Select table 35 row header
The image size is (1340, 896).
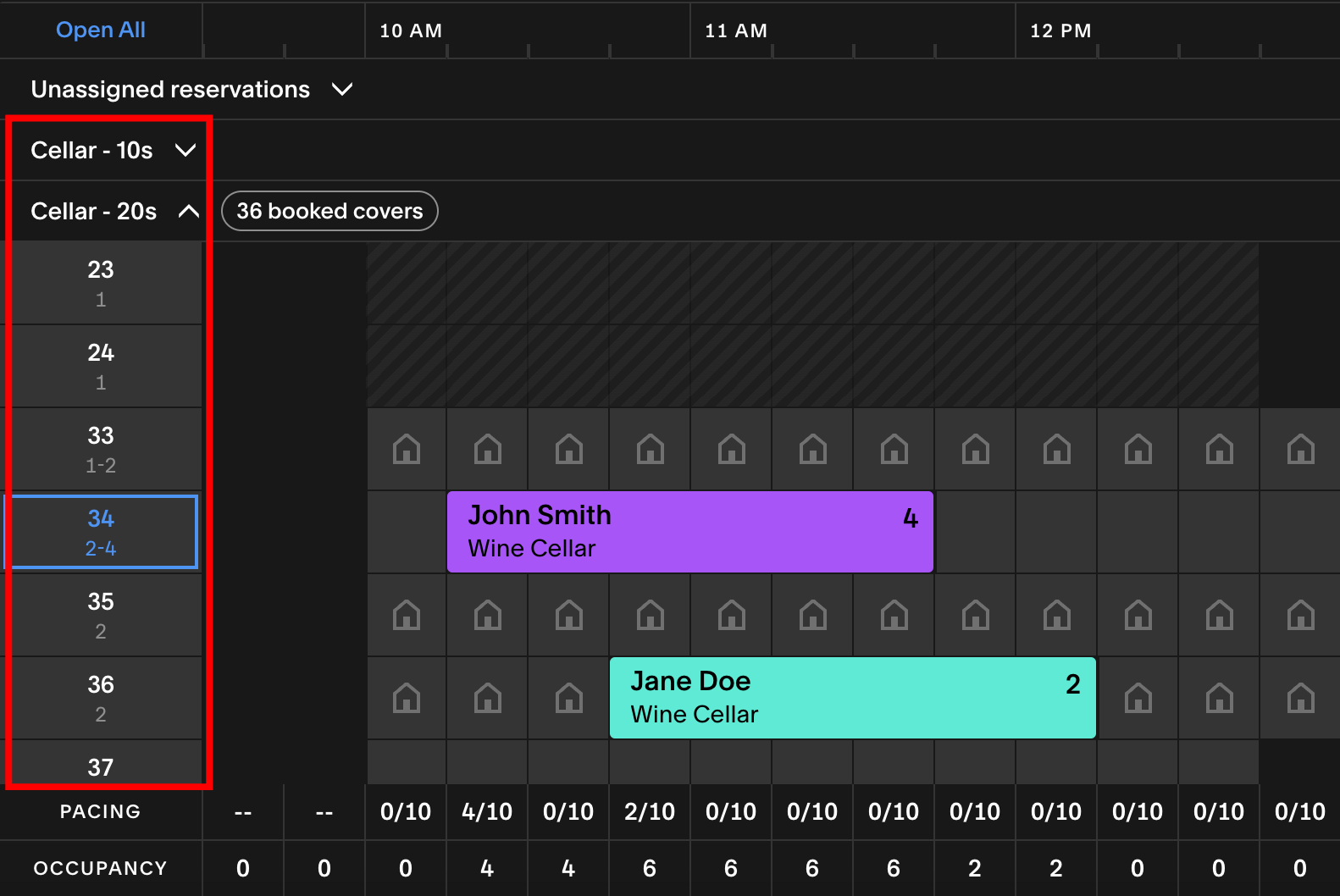coord(101,615)
